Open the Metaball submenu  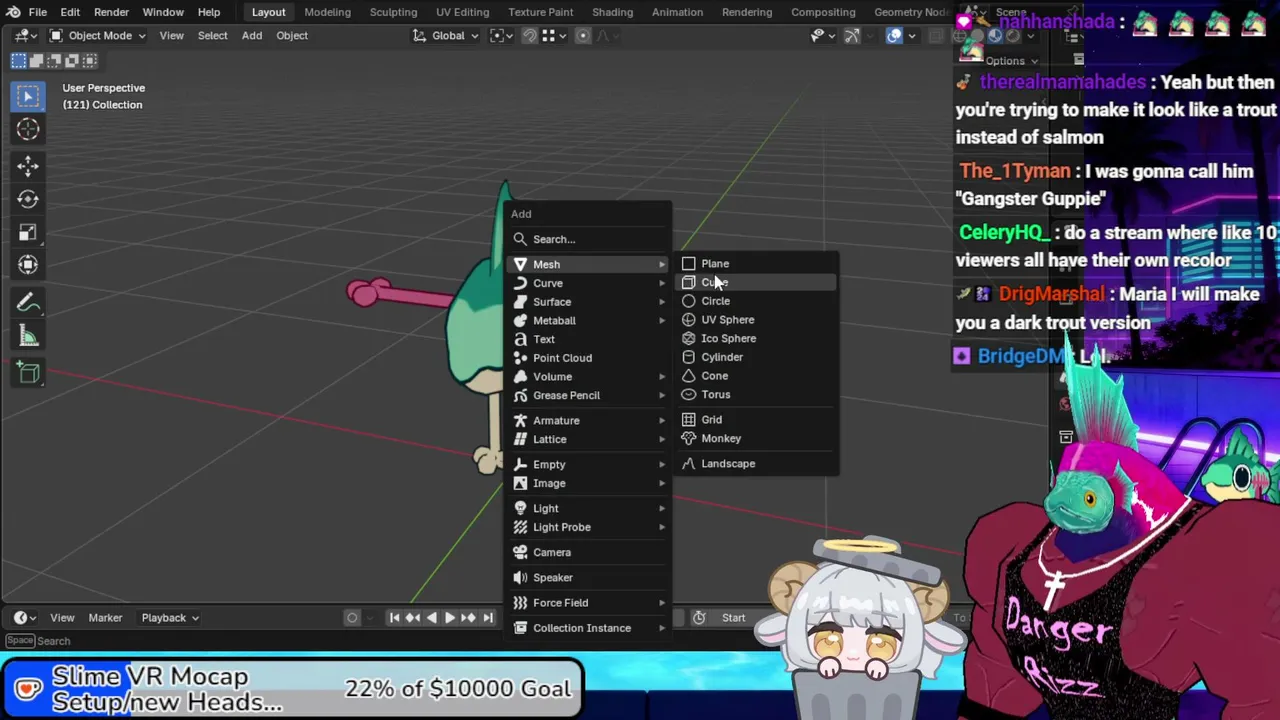tap(588, 320)
